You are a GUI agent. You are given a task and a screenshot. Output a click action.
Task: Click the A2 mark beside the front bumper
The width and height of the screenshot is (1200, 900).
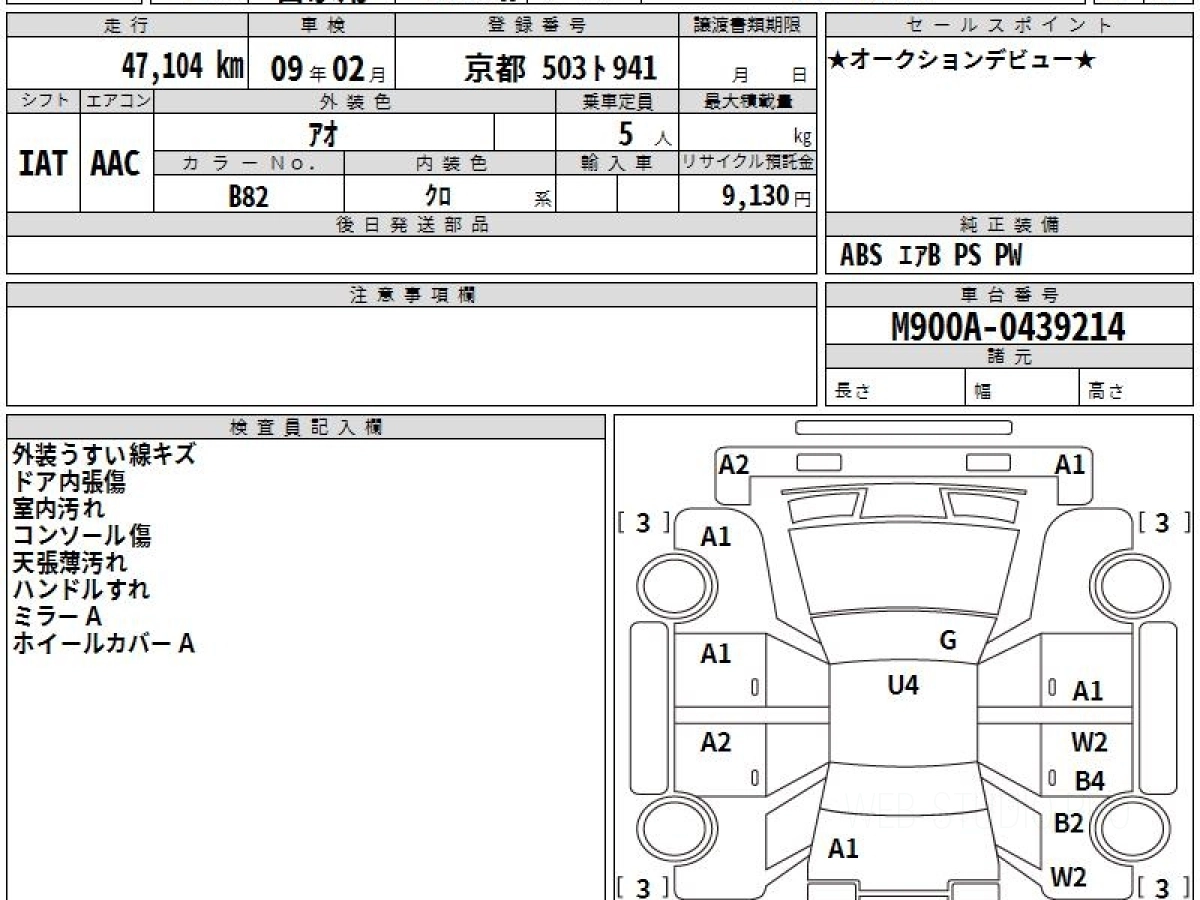click(734, 464)
